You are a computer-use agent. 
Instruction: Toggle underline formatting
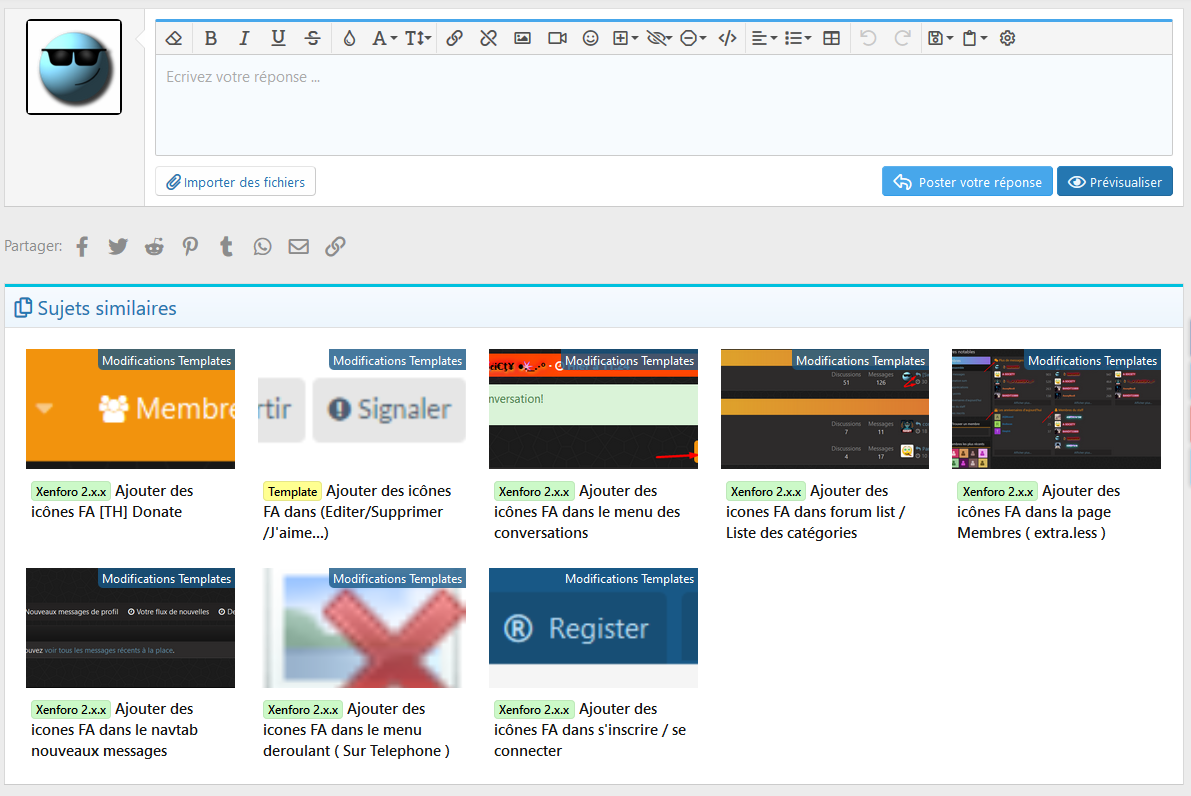(278, 38)
